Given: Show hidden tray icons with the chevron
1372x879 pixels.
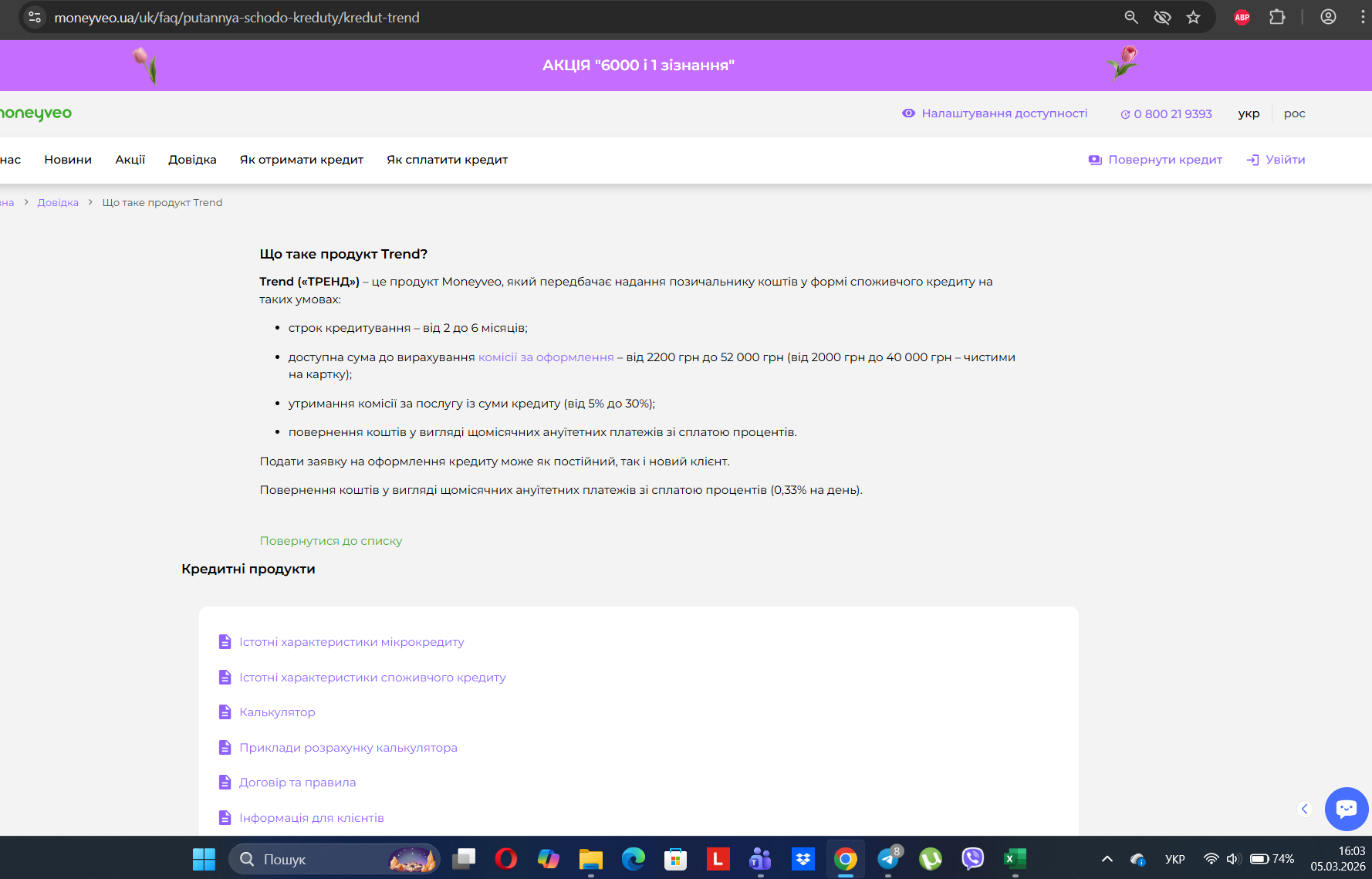Looking at the screenshot, I should [x=1107, y=859].
